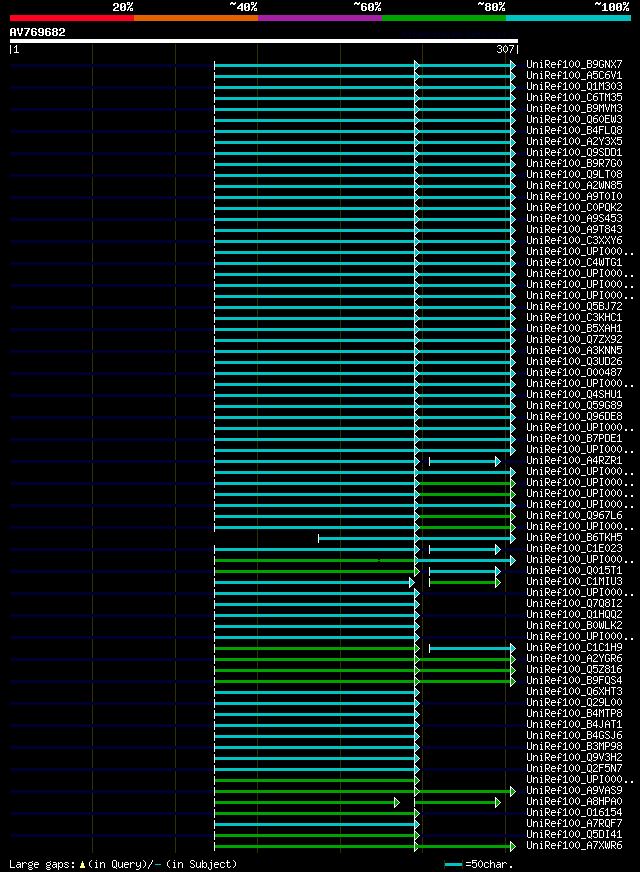Select the UniRef100_Q4SHU1 label

[574, 395]
